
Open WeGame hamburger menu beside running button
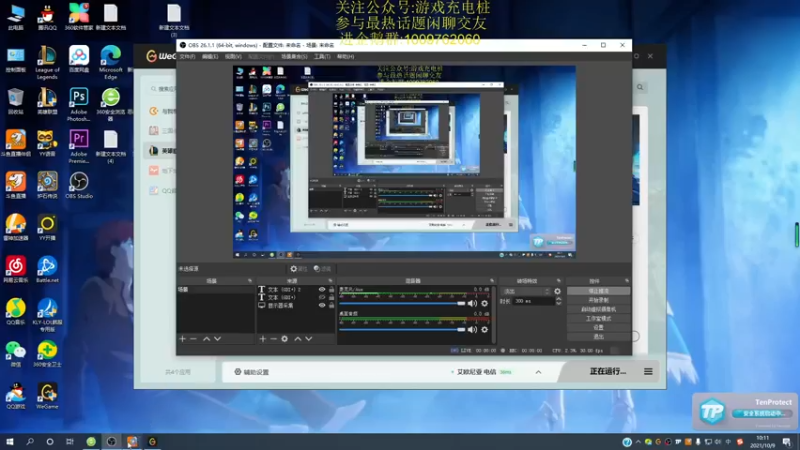point(648,371)
